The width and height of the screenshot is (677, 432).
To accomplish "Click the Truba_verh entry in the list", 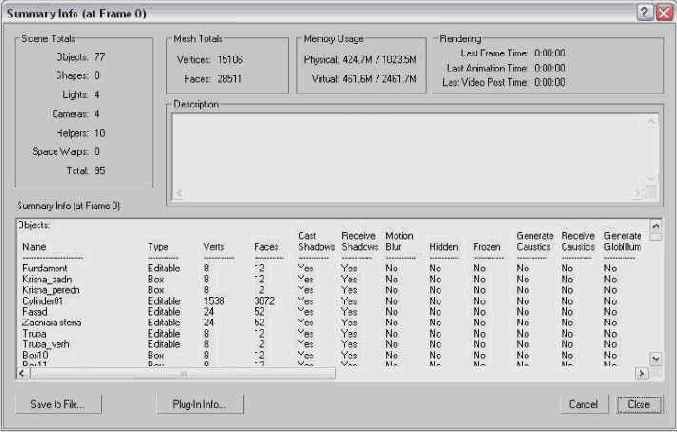I will click(45, 344).
